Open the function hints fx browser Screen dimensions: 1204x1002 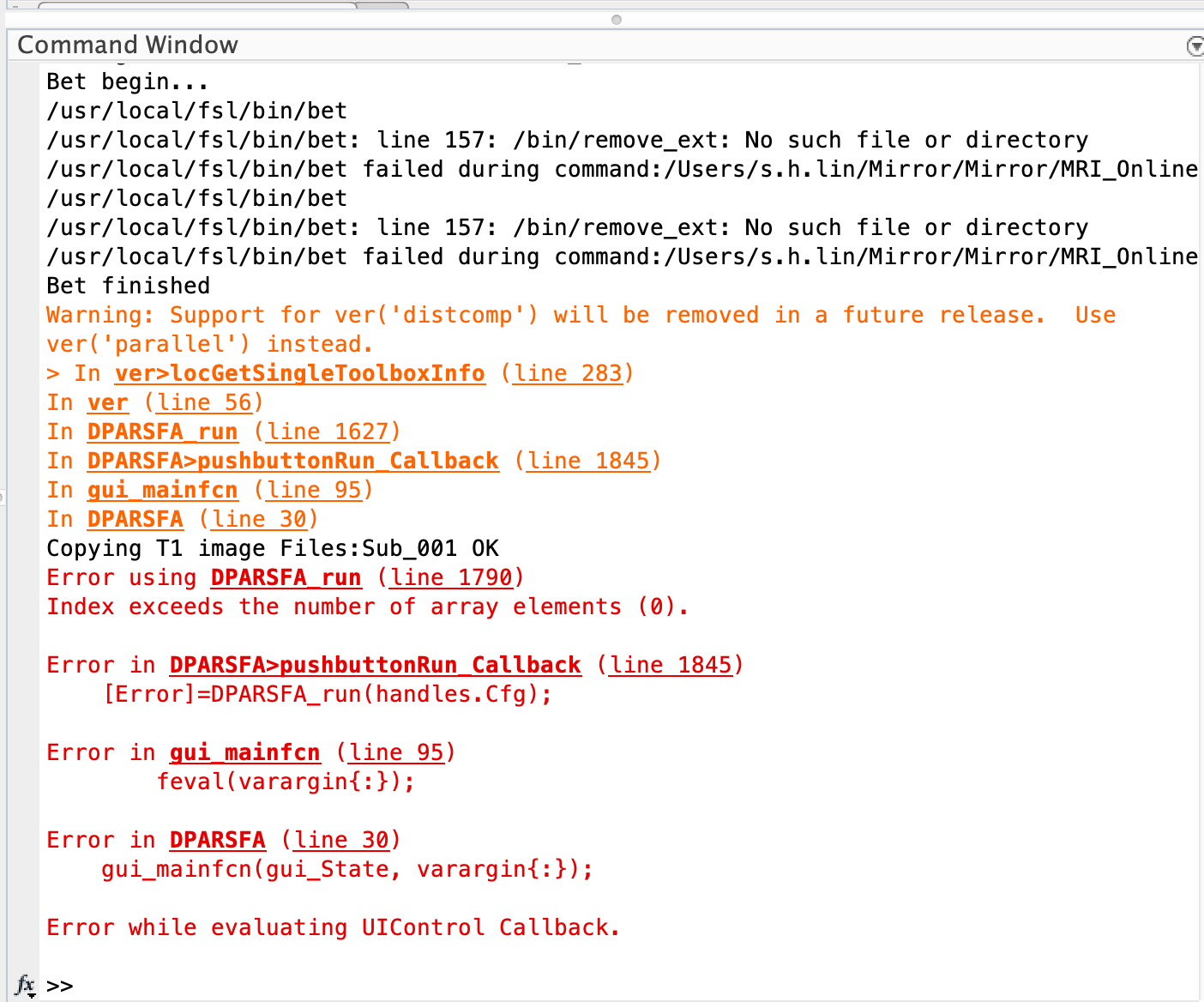click(x=25, y=986)
